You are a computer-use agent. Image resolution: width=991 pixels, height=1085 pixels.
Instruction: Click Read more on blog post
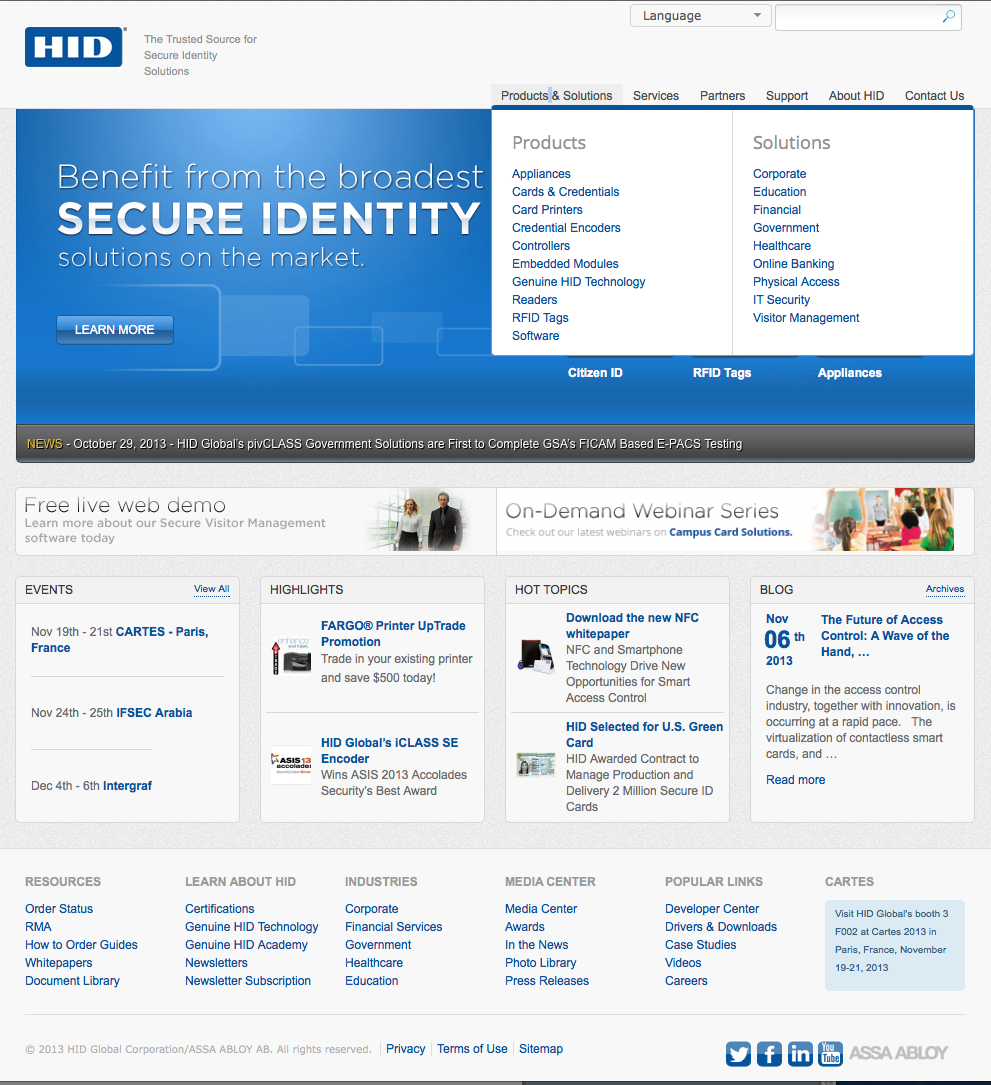795,780
